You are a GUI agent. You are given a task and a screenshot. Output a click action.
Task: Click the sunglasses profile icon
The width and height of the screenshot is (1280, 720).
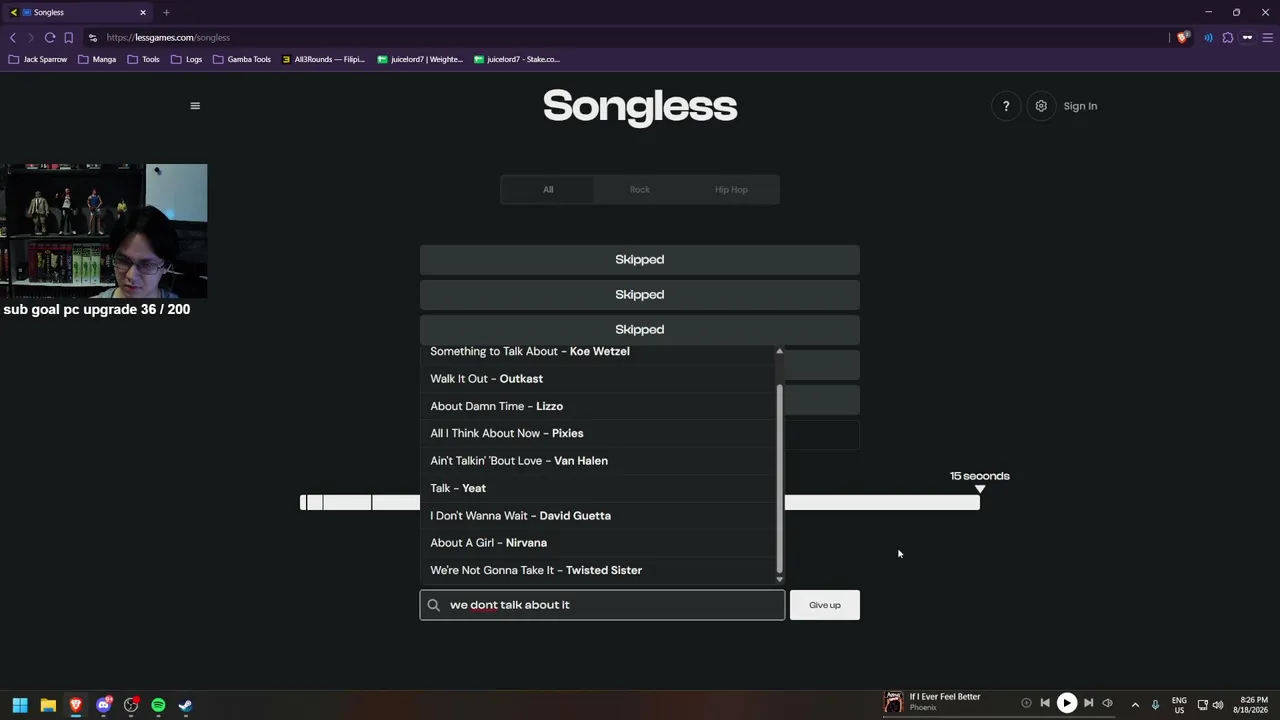(x=1247, y=38)
